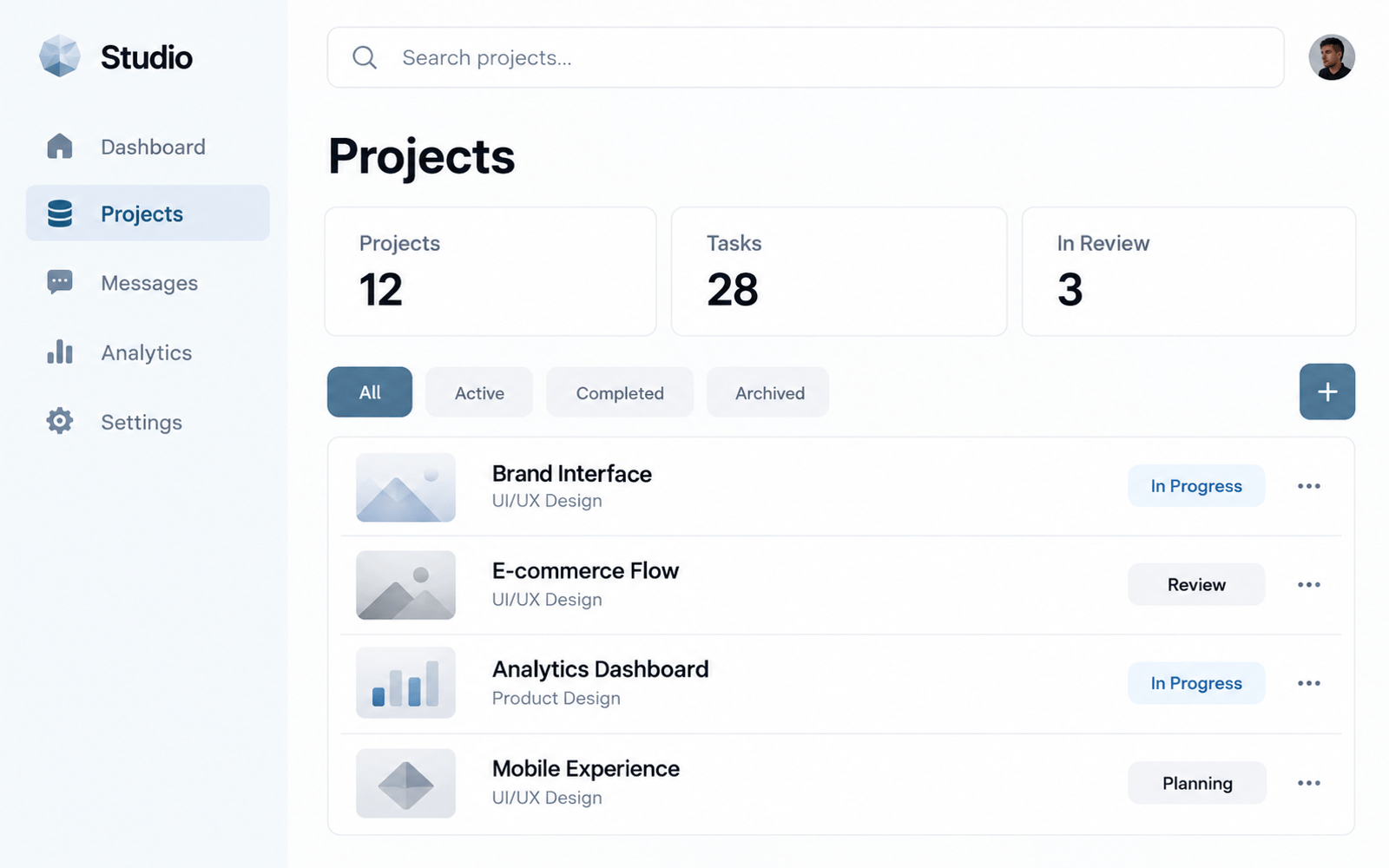Click the Product Design category text
The height and width of the screenshot is (868, 1389).
coord(556,699)
